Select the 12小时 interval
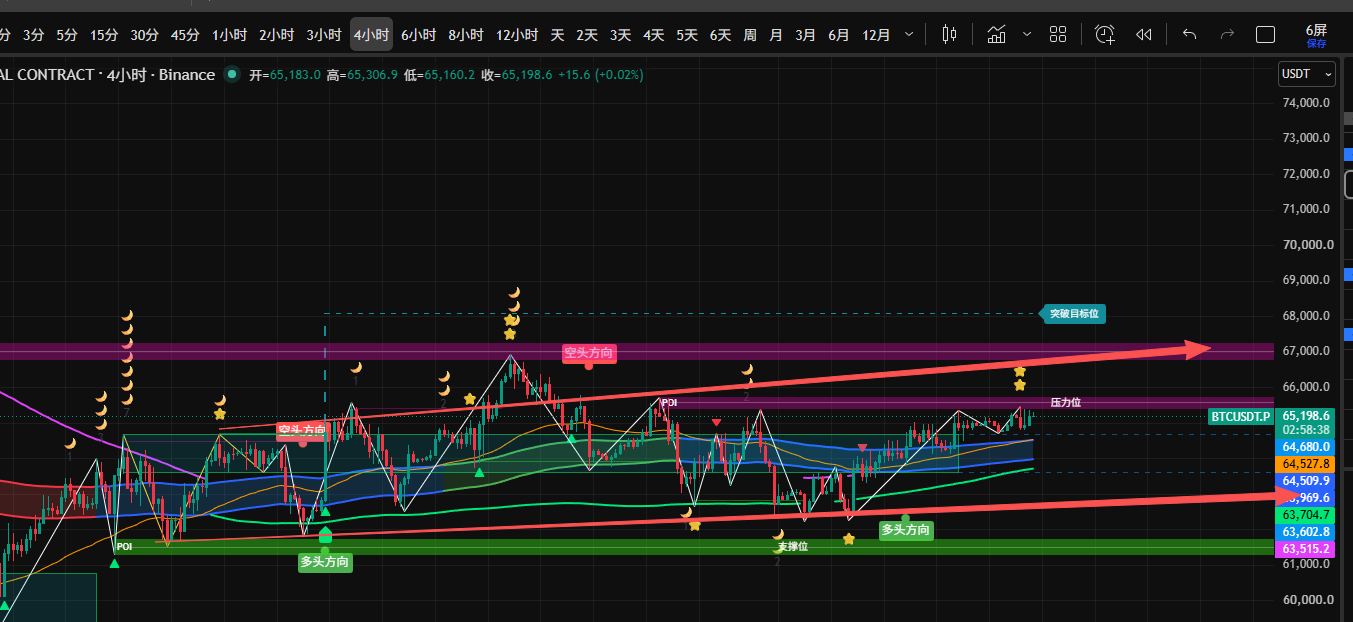This screenshot has width=1353, height=622. pyautogui.click(x=517, y=34)
